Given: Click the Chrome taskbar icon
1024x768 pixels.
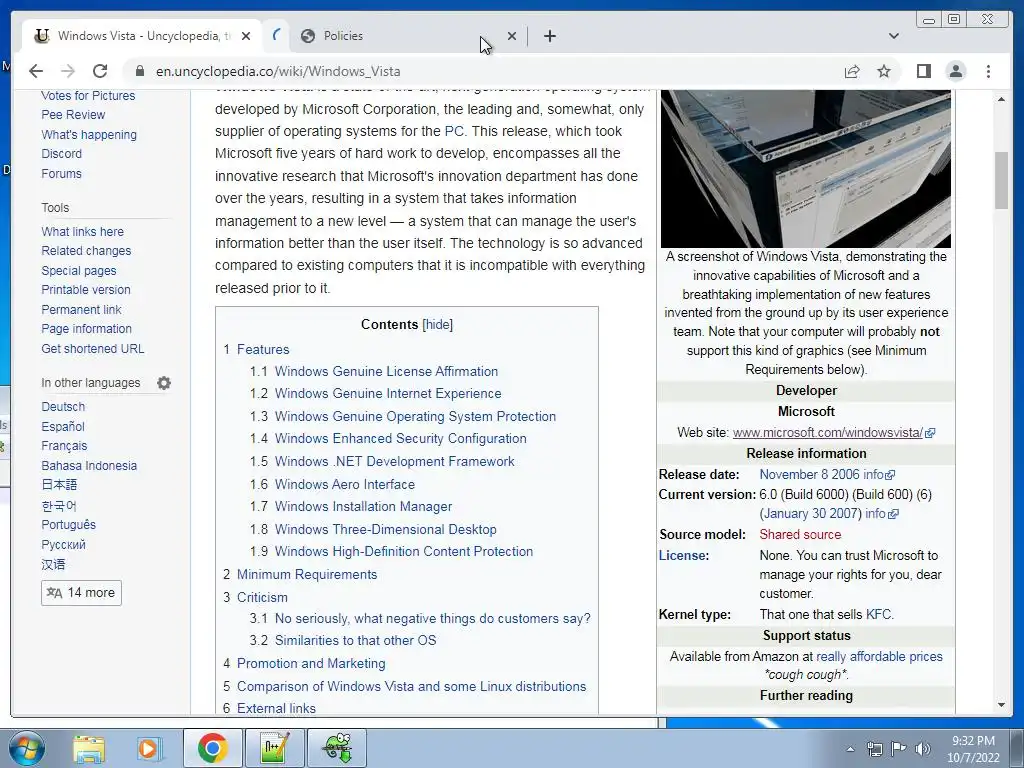Looking at the screenshot, I should (x=212, y=748).
